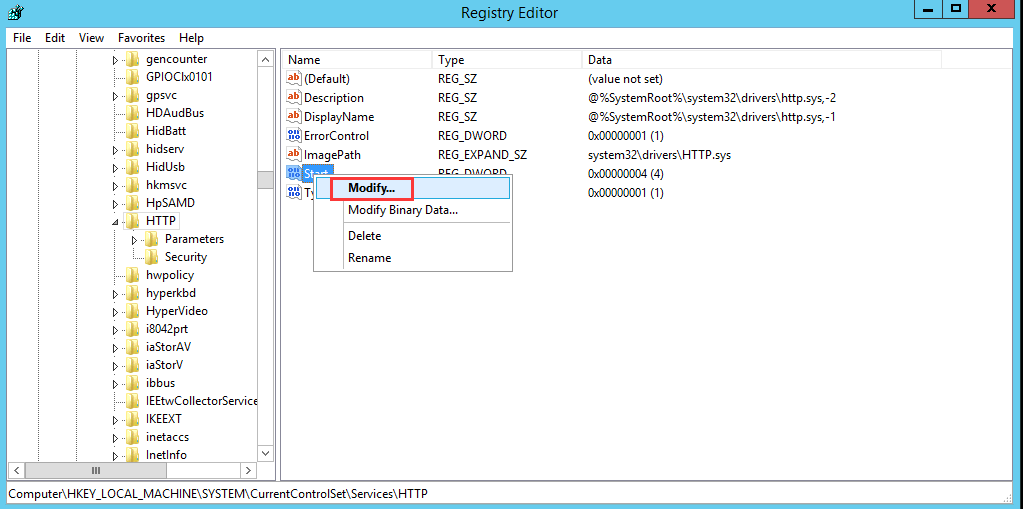1023x509 pixels.
Task: Expand the Parameters subkey
Action: coord(134,239)
